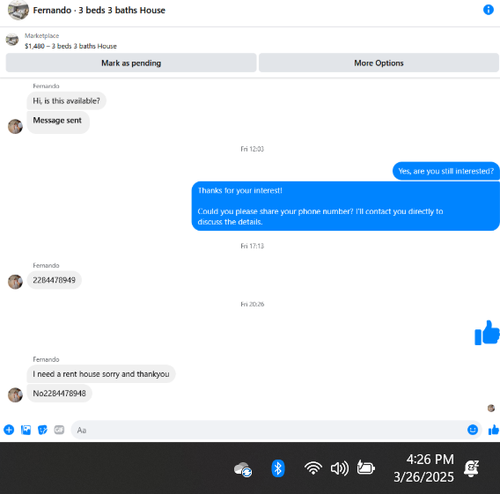Open the volume speaker tray icon

click(x=339, y=468)
